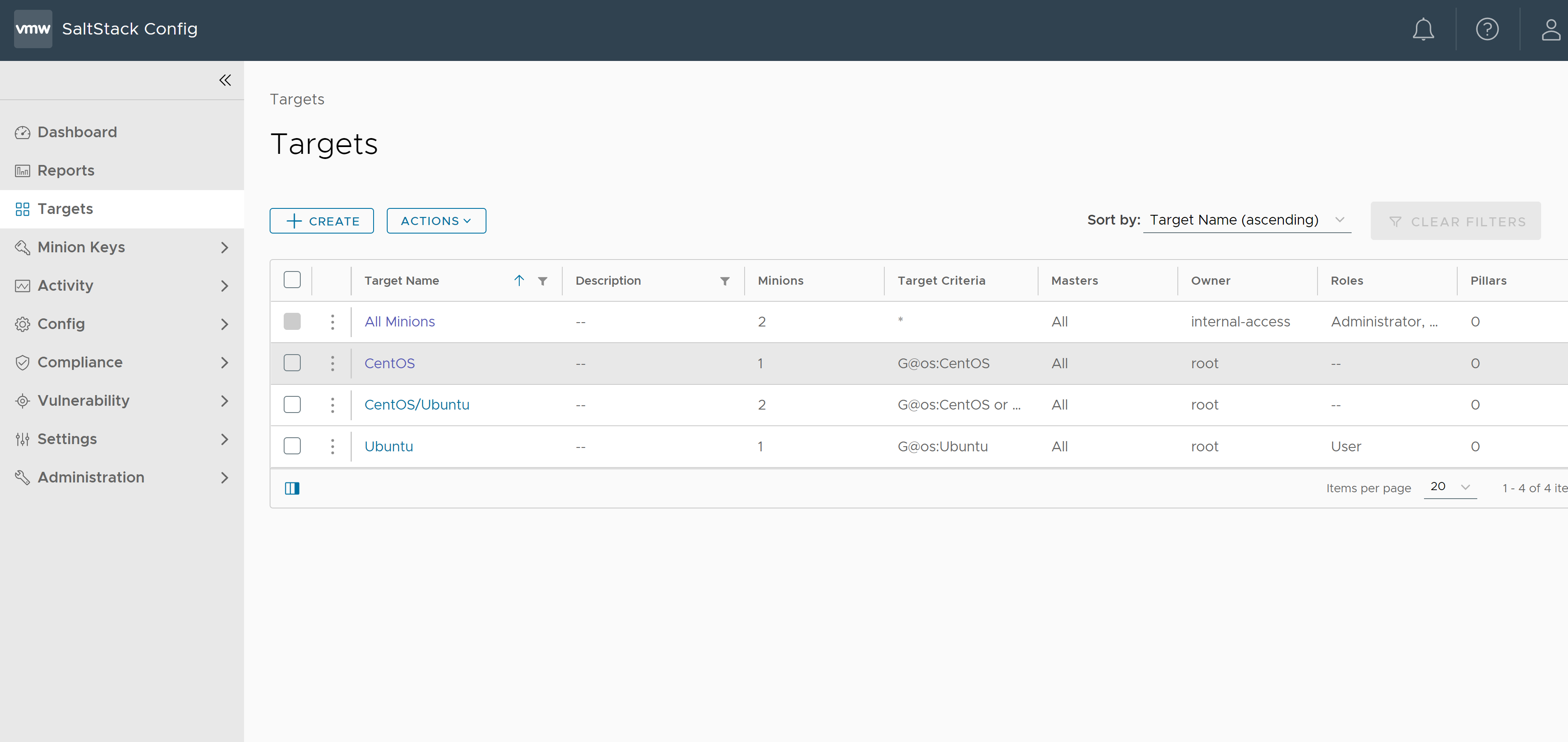This screenshot has height=742, width=1568.
Task: Click the Vulnerability sidebar icon
Action: tap(22, 400)
